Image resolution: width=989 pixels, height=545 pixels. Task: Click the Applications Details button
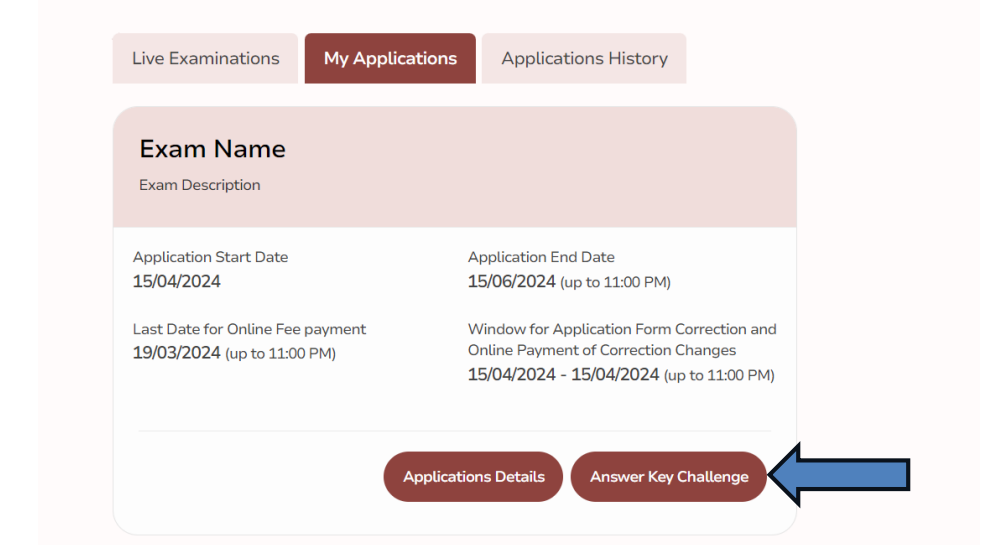pyautogui.click(x=473, y=477)
